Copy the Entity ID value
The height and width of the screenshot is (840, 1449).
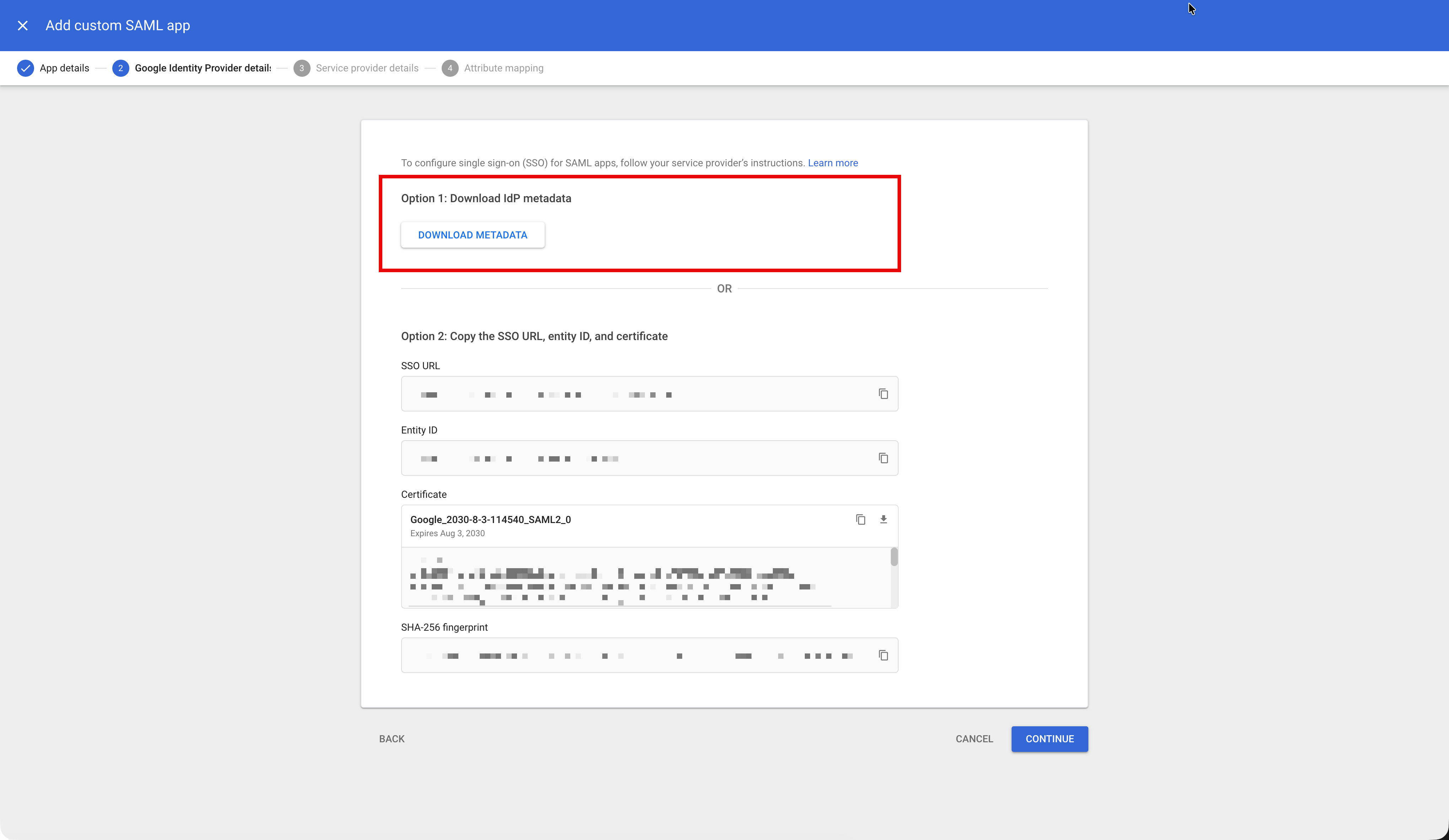tap(883, 458)
